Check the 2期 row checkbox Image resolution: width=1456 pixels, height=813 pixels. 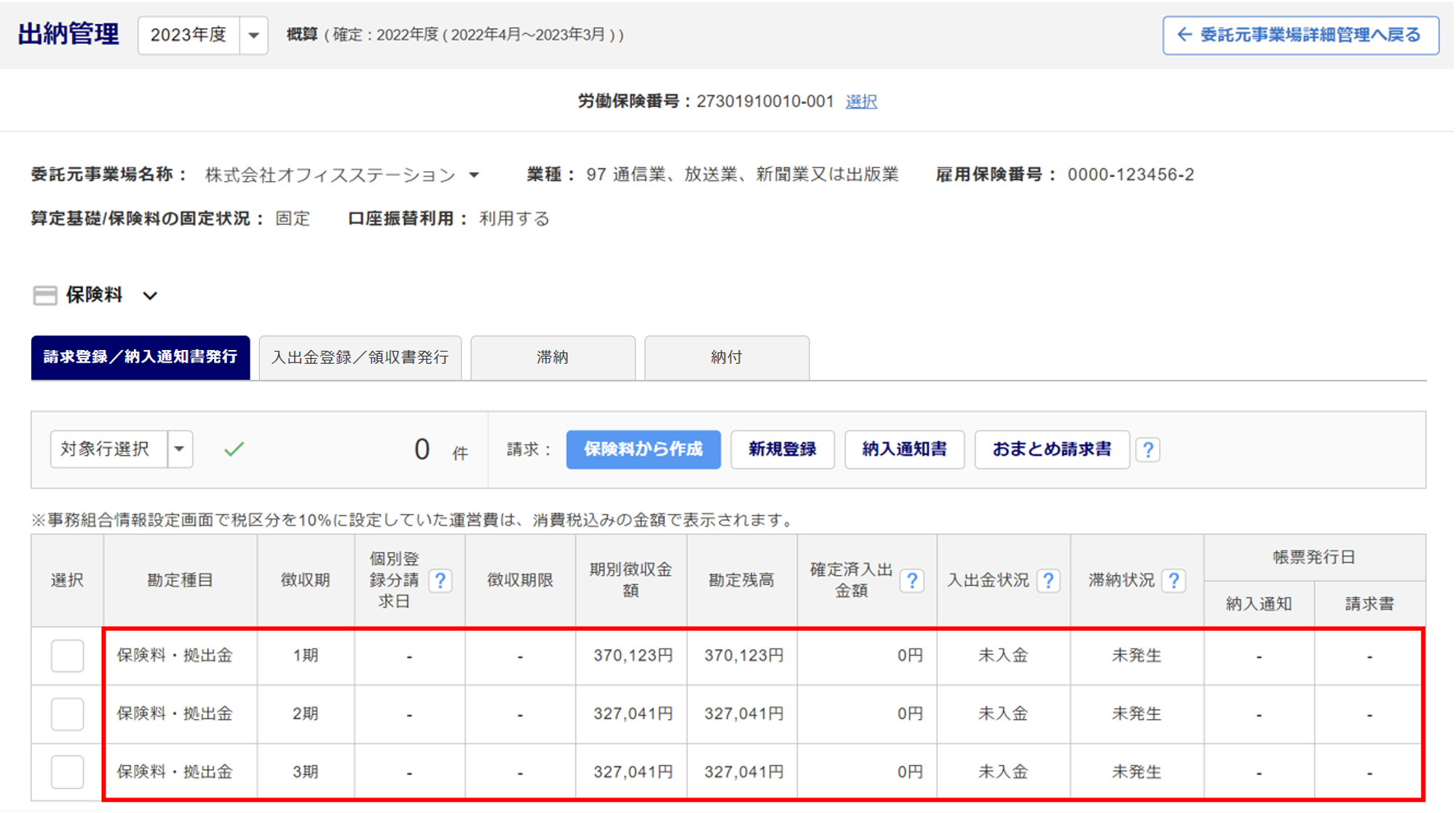67,714
